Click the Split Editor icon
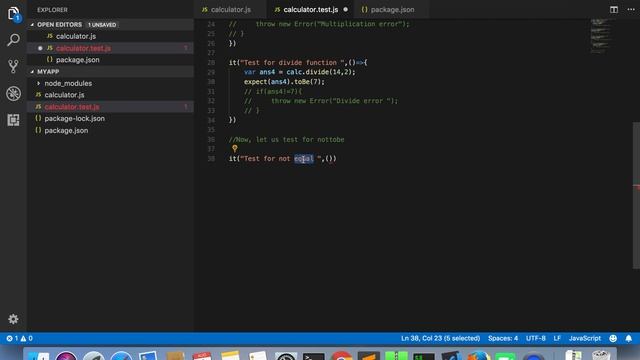640x360 pixels. click(613, 9)
